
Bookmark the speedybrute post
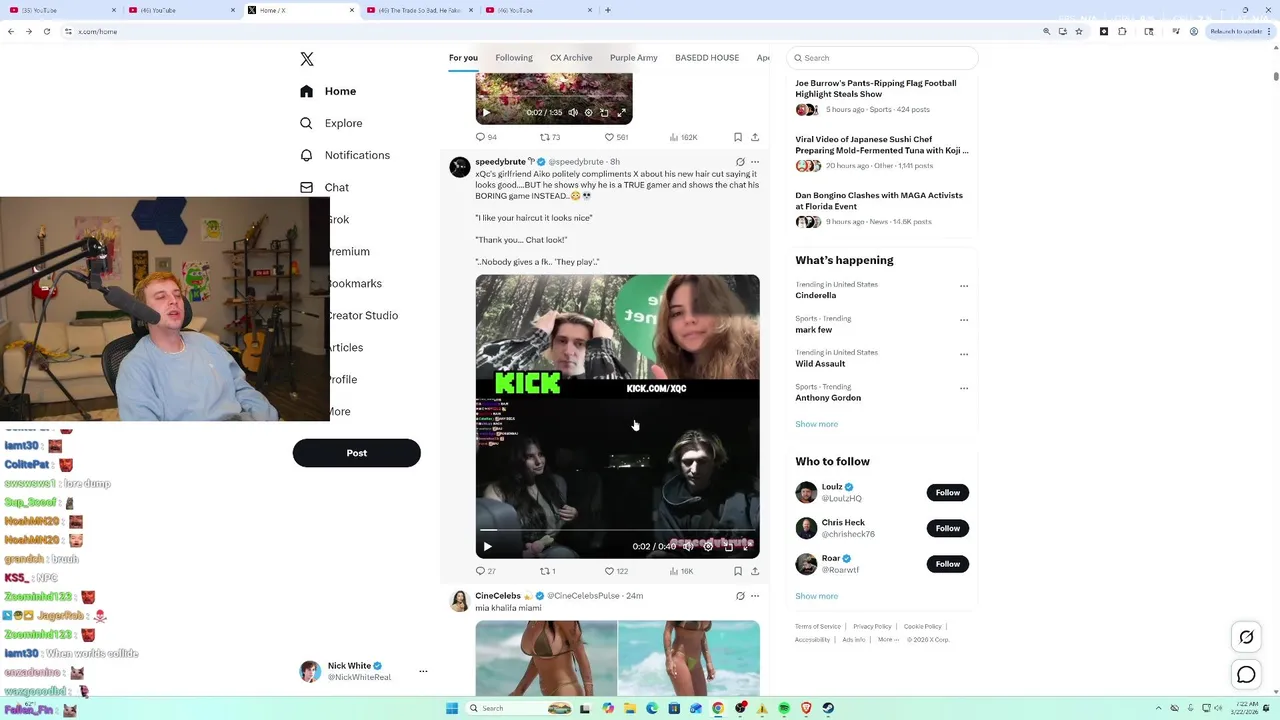738,571
